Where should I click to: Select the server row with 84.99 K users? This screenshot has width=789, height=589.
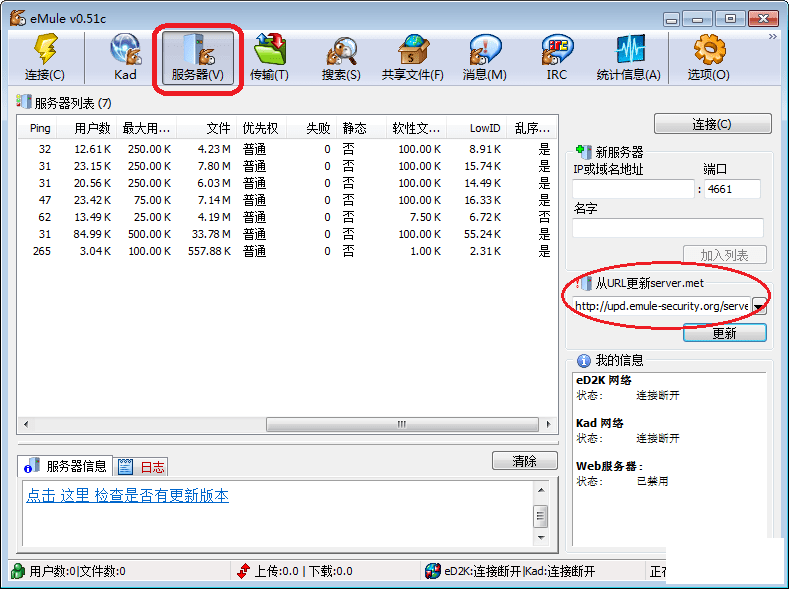[x=287, y=234]
